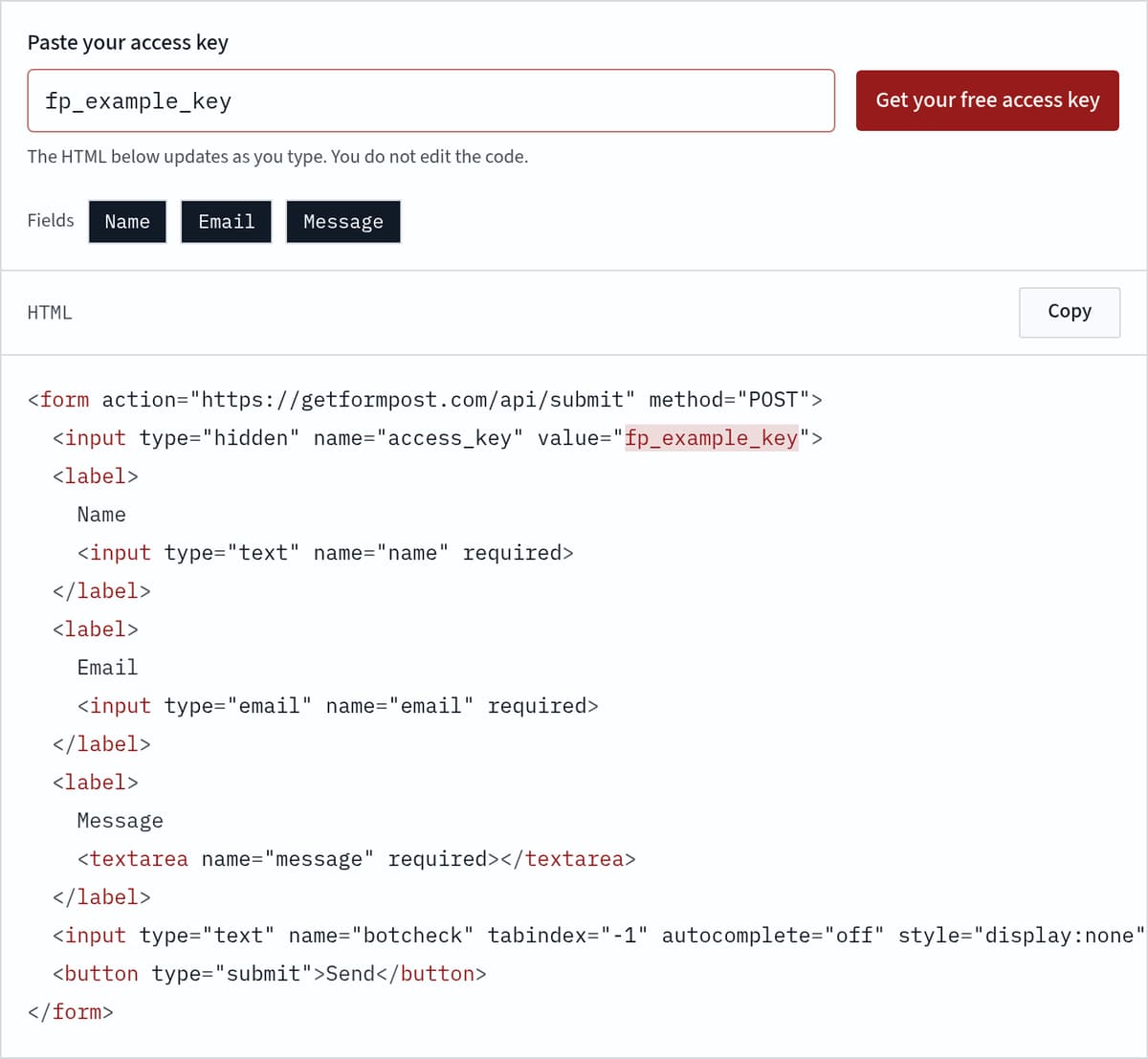Click the Get your free access key button
1148x1059 pixels.
(987, 100)
